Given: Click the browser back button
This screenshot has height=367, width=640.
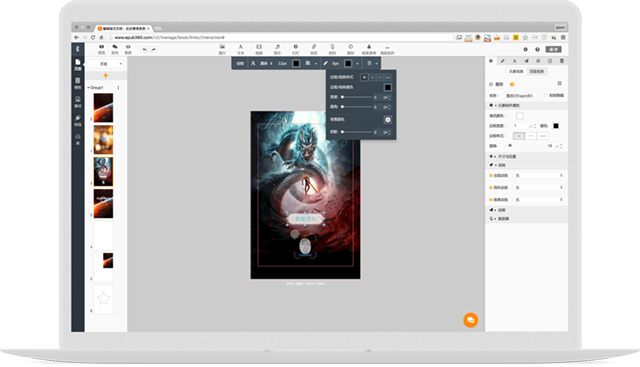Looking at the screenshot, I should [x=76, y=37].
